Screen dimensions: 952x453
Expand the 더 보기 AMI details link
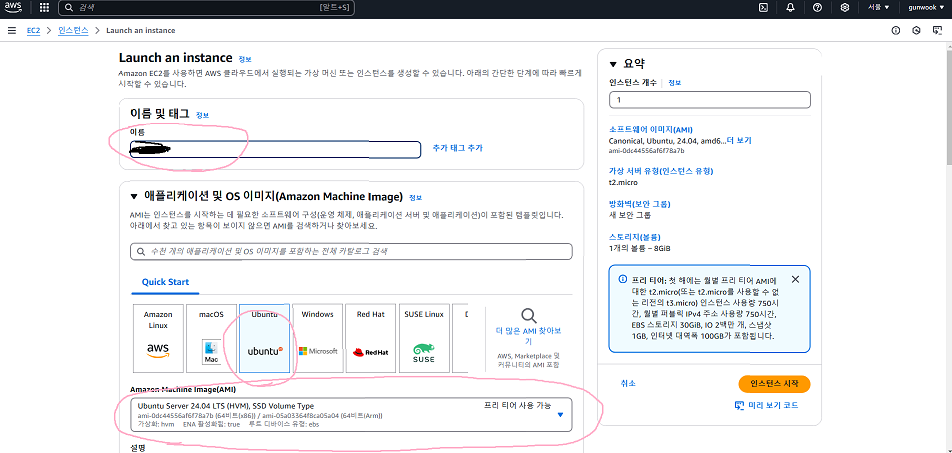[739, 140]
